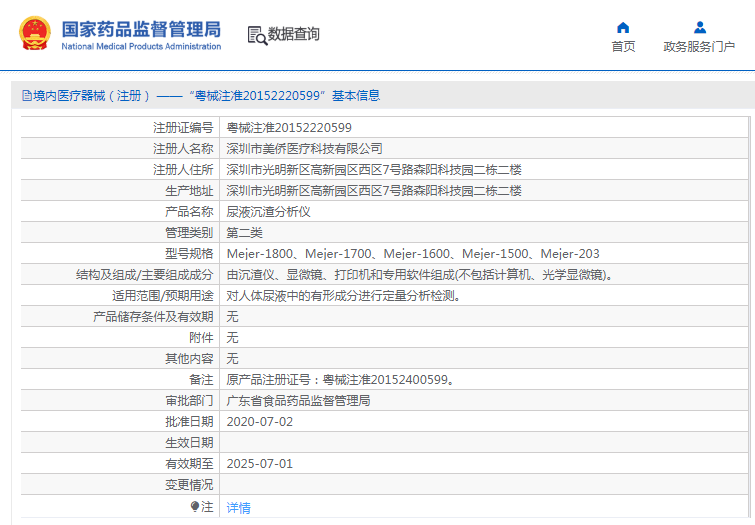The height and width of the screenshot is (525, 755).
Task: Click the 第二类 category value
Action: [244, 233]
